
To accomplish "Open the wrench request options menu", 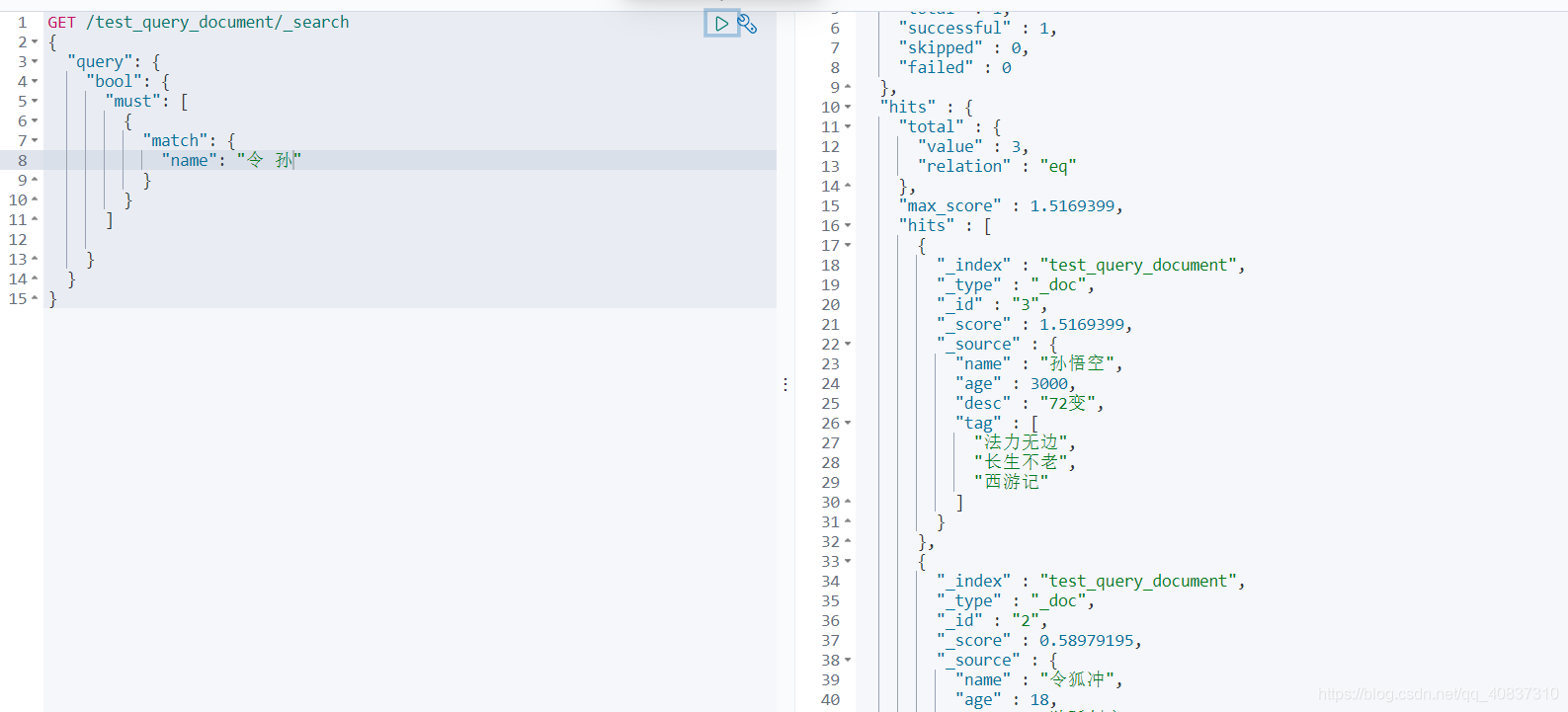I will 748,24.
